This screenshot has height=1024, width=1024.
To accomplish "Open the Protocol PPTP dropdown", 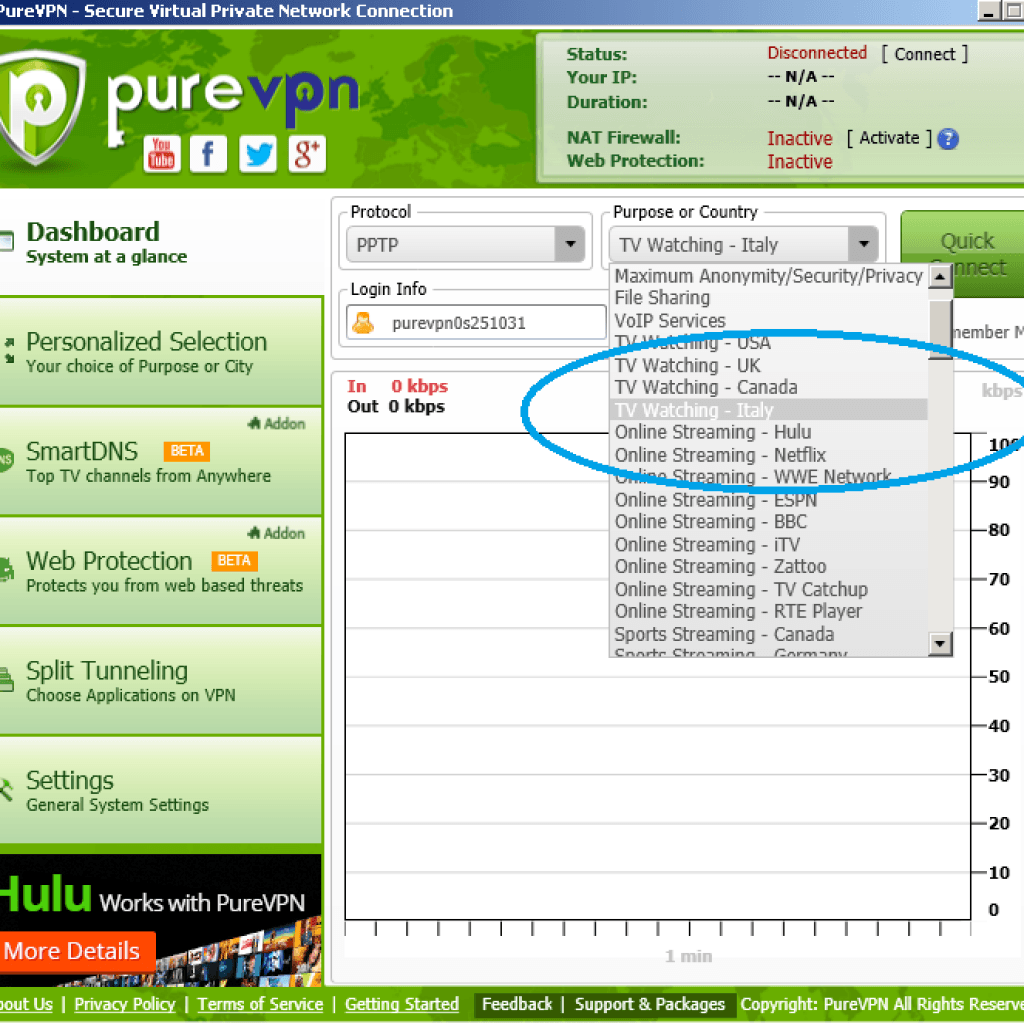I will pyautogui.click(x=466, y=244).
